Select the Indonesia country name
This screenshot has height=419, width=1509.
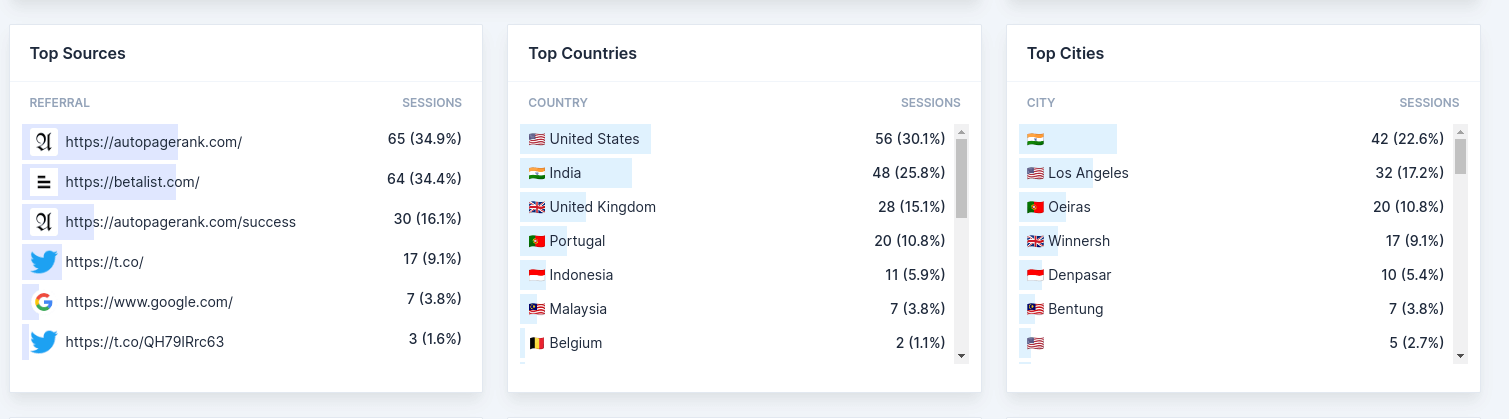point(581,275)
